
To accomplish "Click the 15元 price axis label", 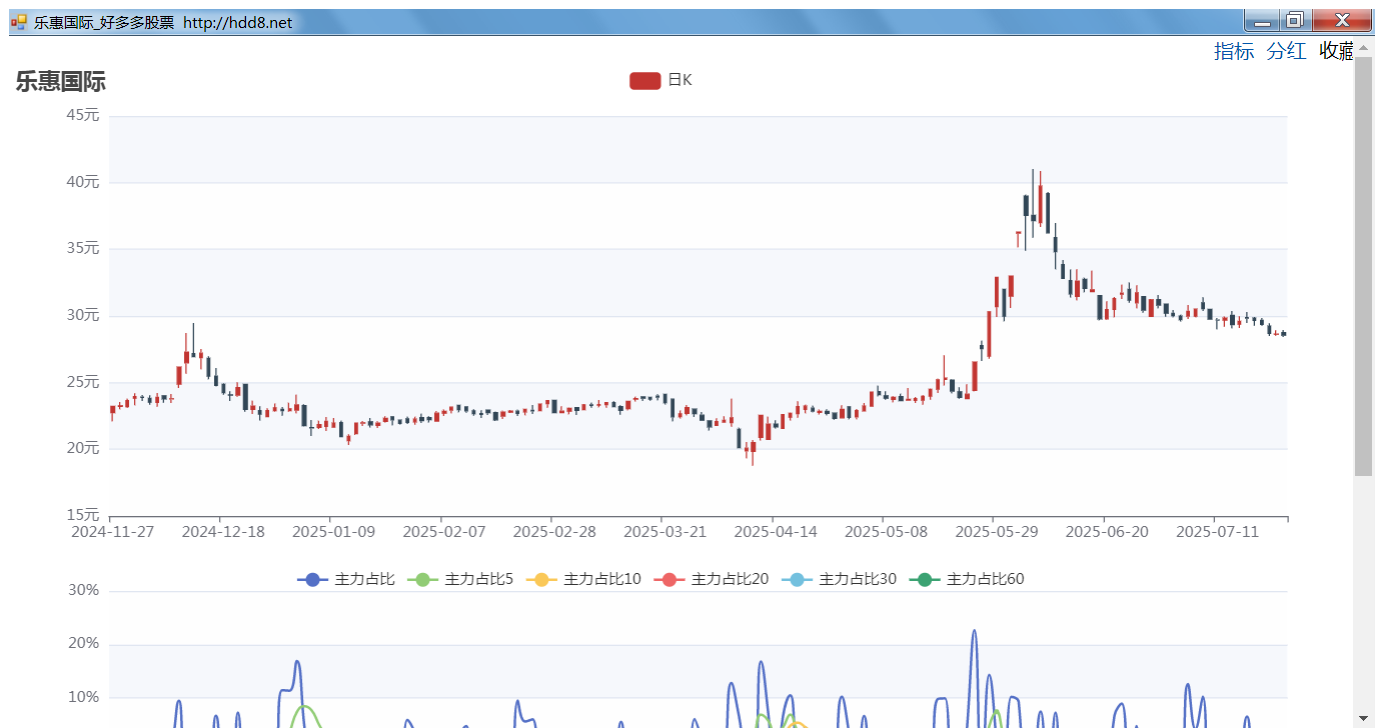I will [83, 515].
